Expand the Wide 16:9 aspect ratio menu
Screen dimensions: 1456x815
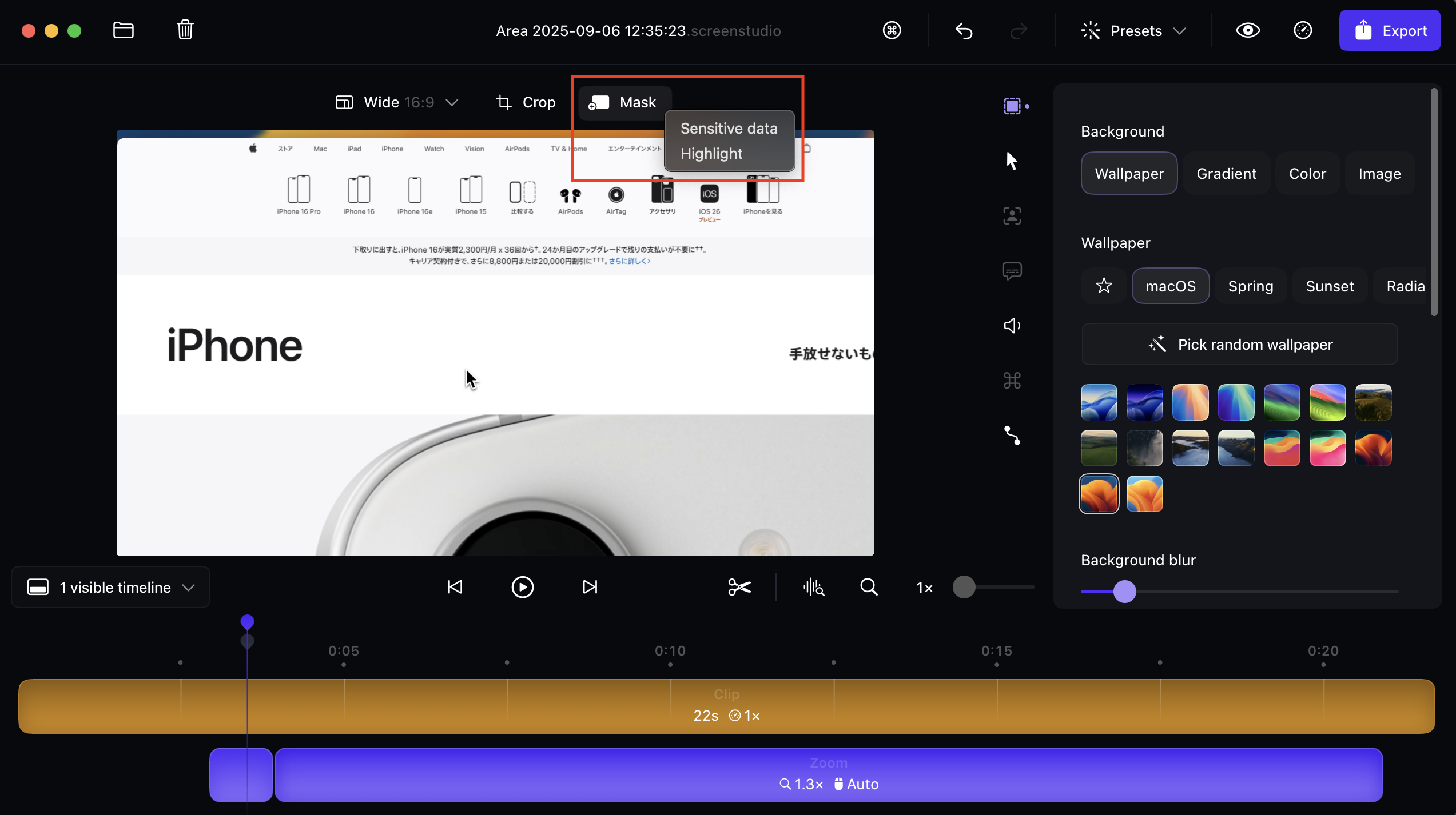click(x=397, y=102)
